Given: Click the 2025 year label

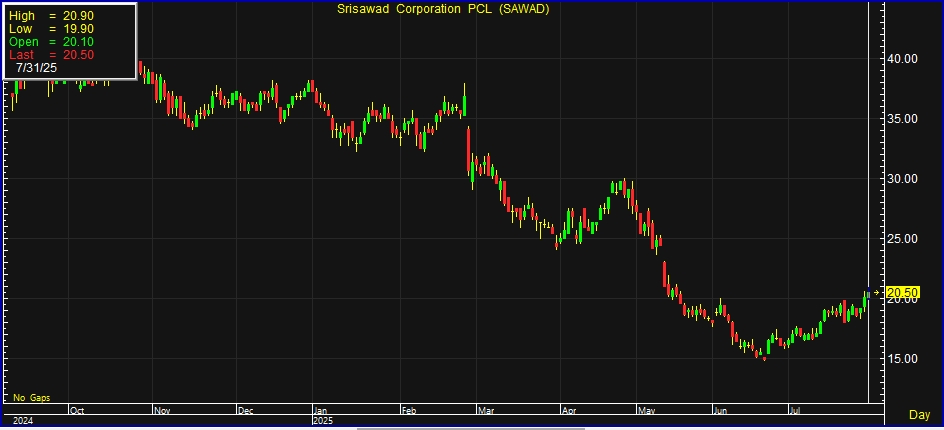Looking at the screenshot, I should [x=324, y=420].
